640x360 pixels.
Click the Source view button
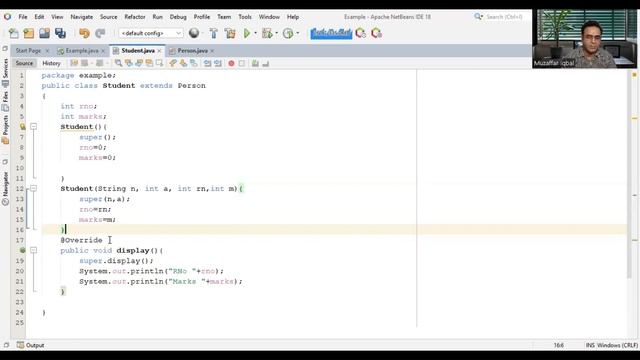click(x=24, y=63)
